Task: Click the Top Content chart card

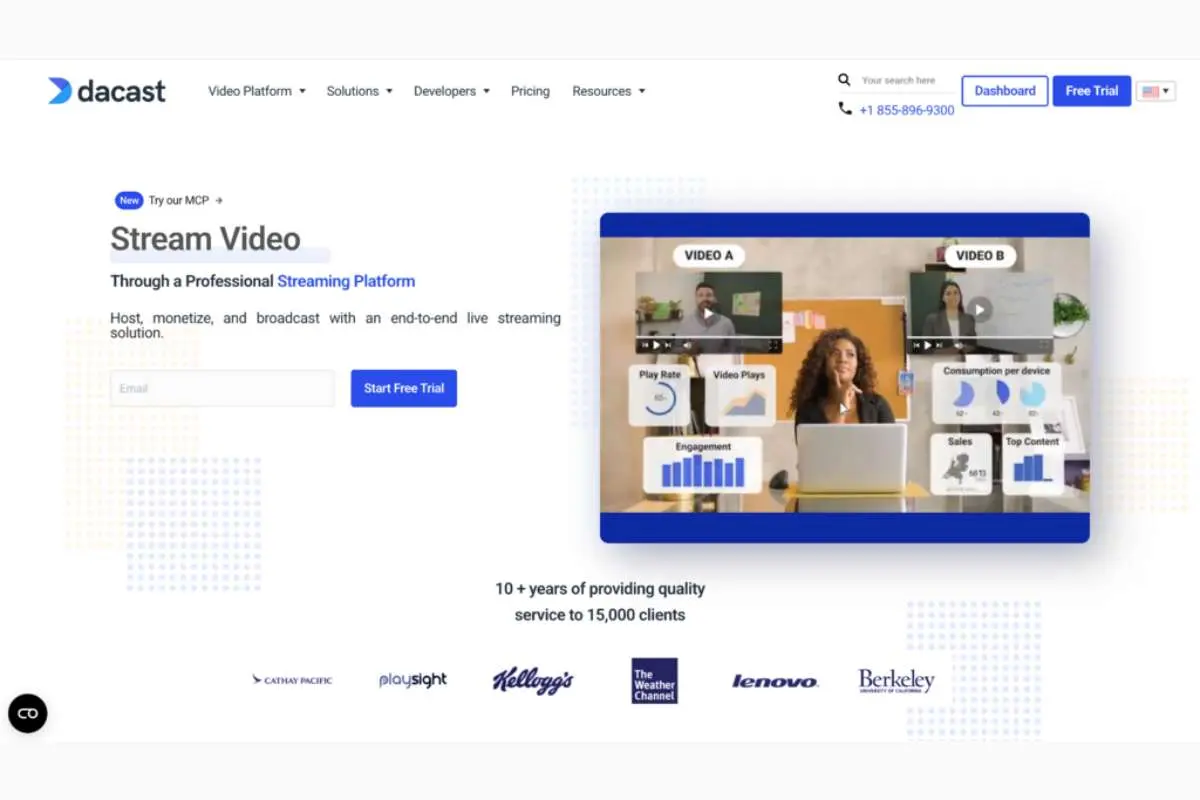Action: [1032, 464]
